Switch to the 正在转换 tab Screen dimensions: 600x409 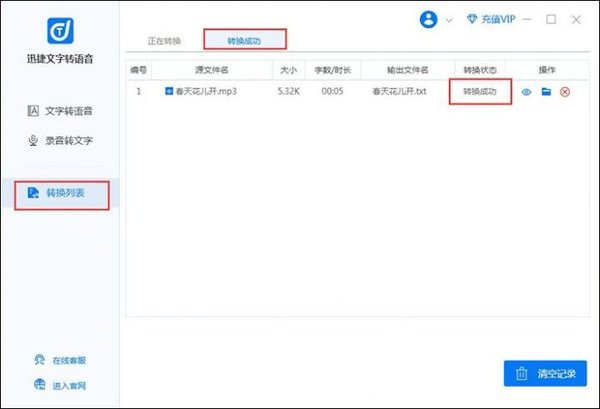pyautogui.click(x=164, y=41)
